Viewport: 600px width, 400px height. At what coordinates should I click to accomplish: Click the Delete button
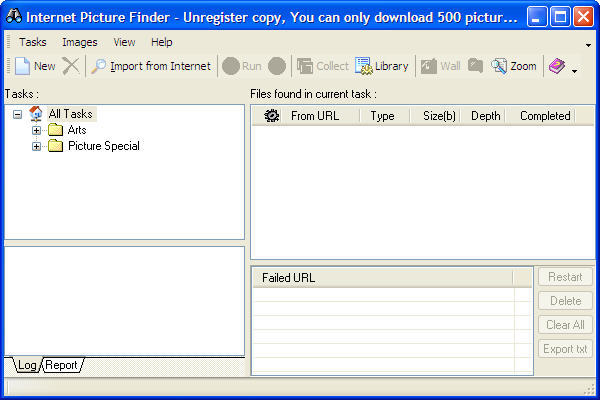pos(565,301)
